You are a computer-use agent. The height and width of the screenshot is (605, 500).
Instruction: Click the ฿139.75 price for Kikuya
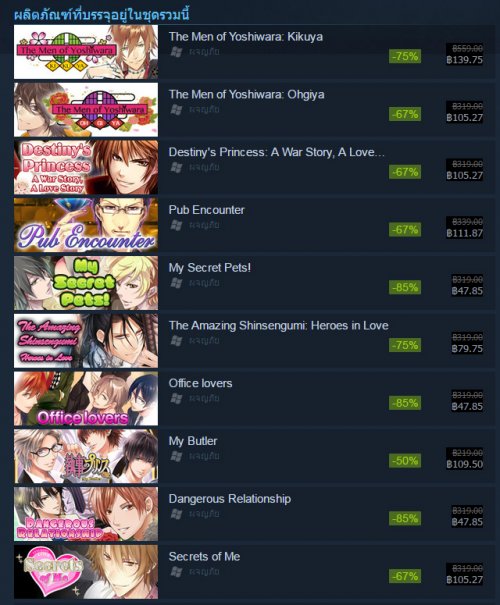465,60
